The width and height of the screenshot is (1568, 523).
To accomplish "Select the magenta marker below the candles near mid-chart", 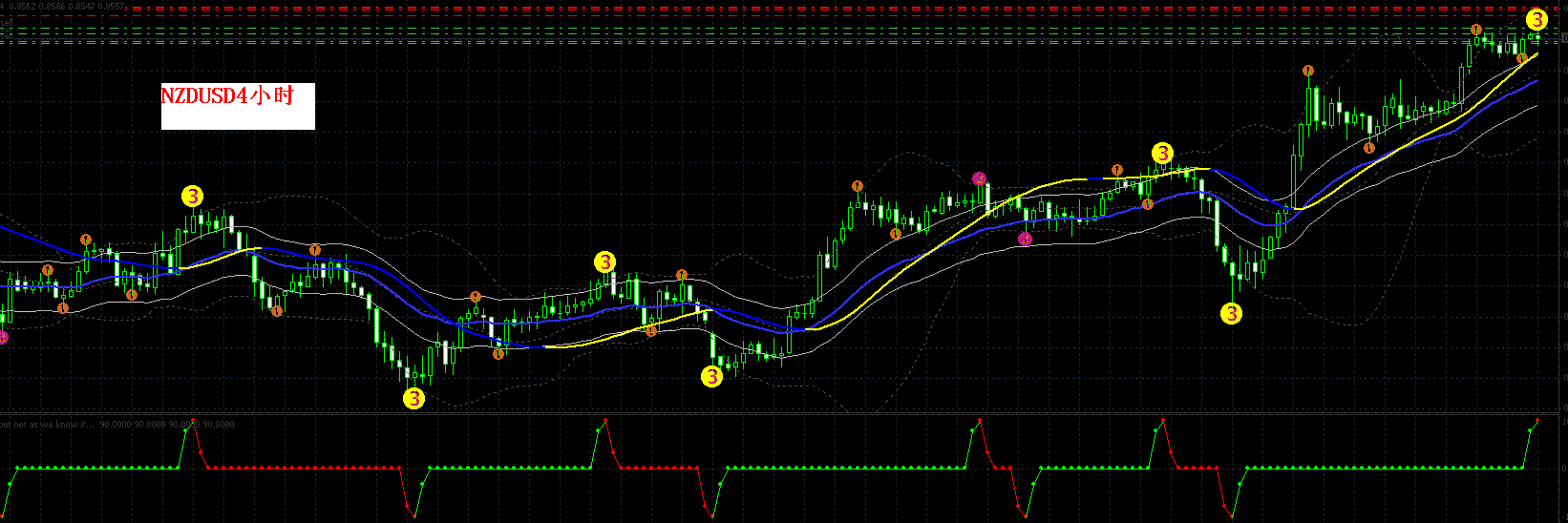I will click(1026, 239).
